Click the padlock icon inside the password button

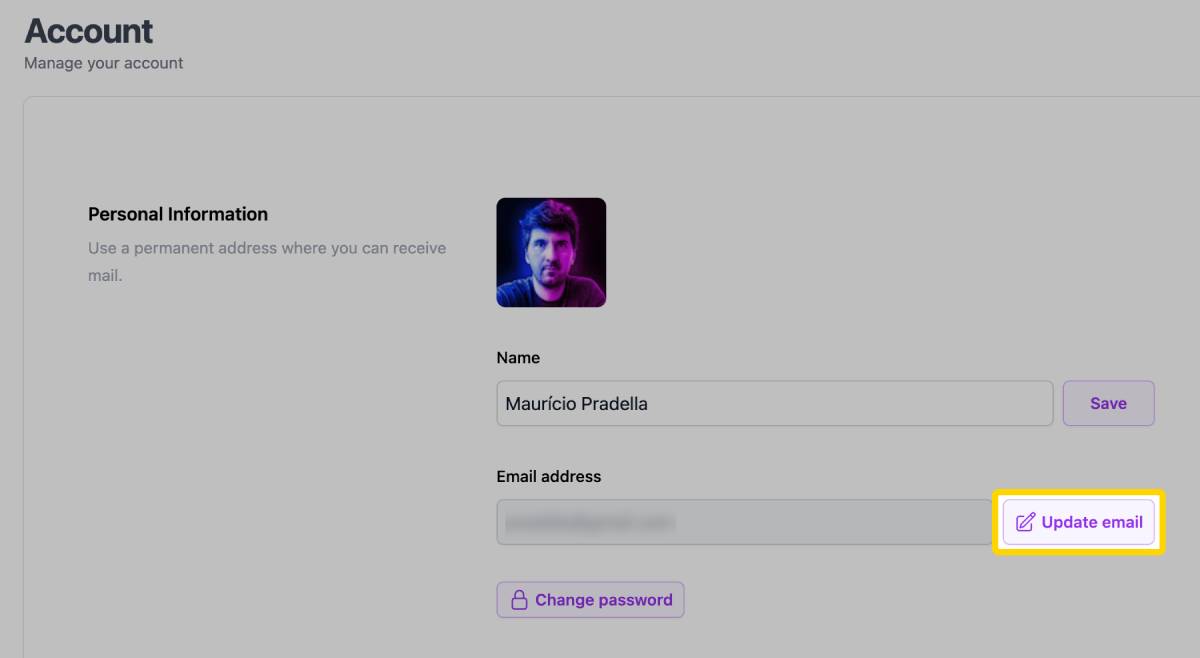[519, 599]
